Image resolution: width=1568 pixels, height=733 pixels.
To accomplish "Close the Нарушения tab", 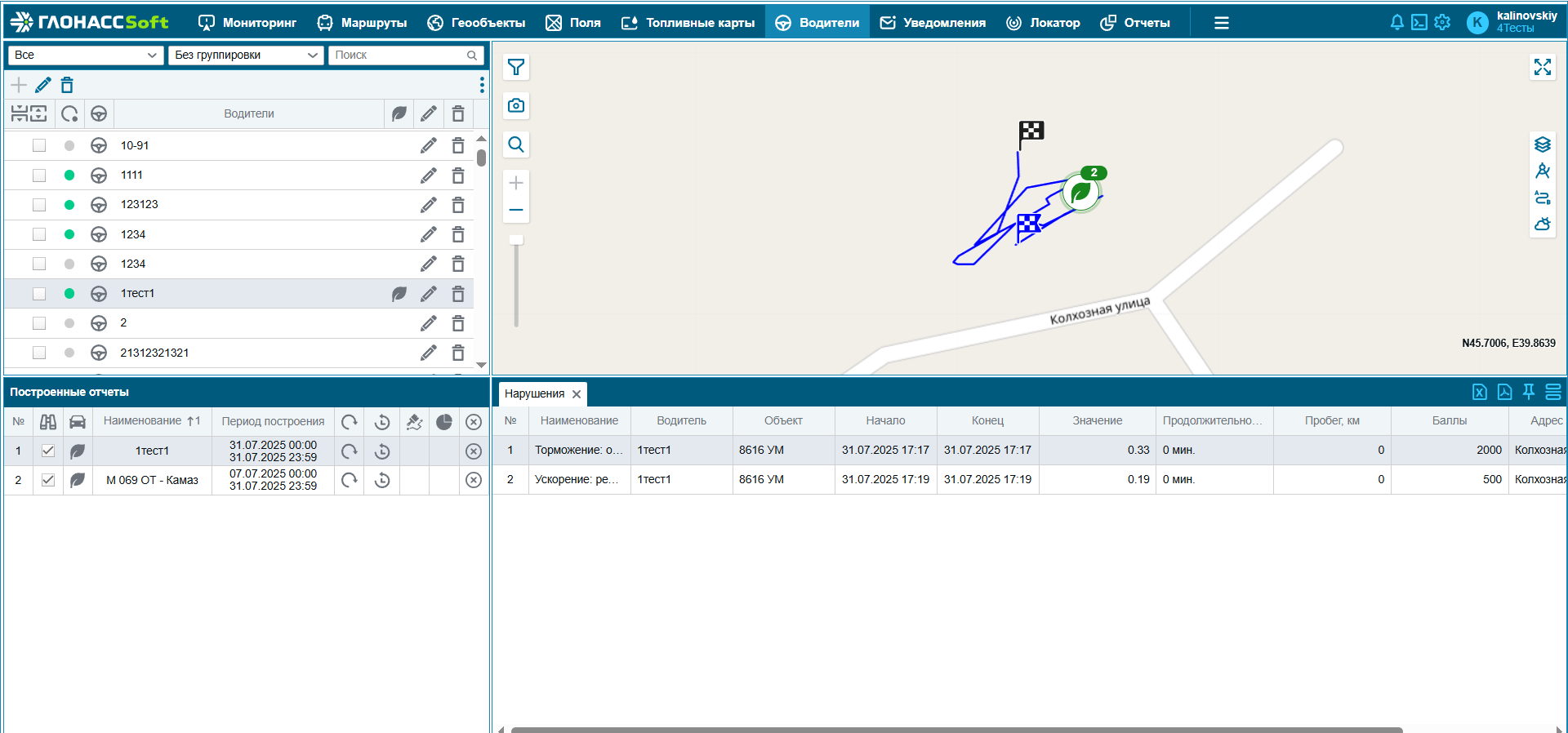I will [577, 394].
